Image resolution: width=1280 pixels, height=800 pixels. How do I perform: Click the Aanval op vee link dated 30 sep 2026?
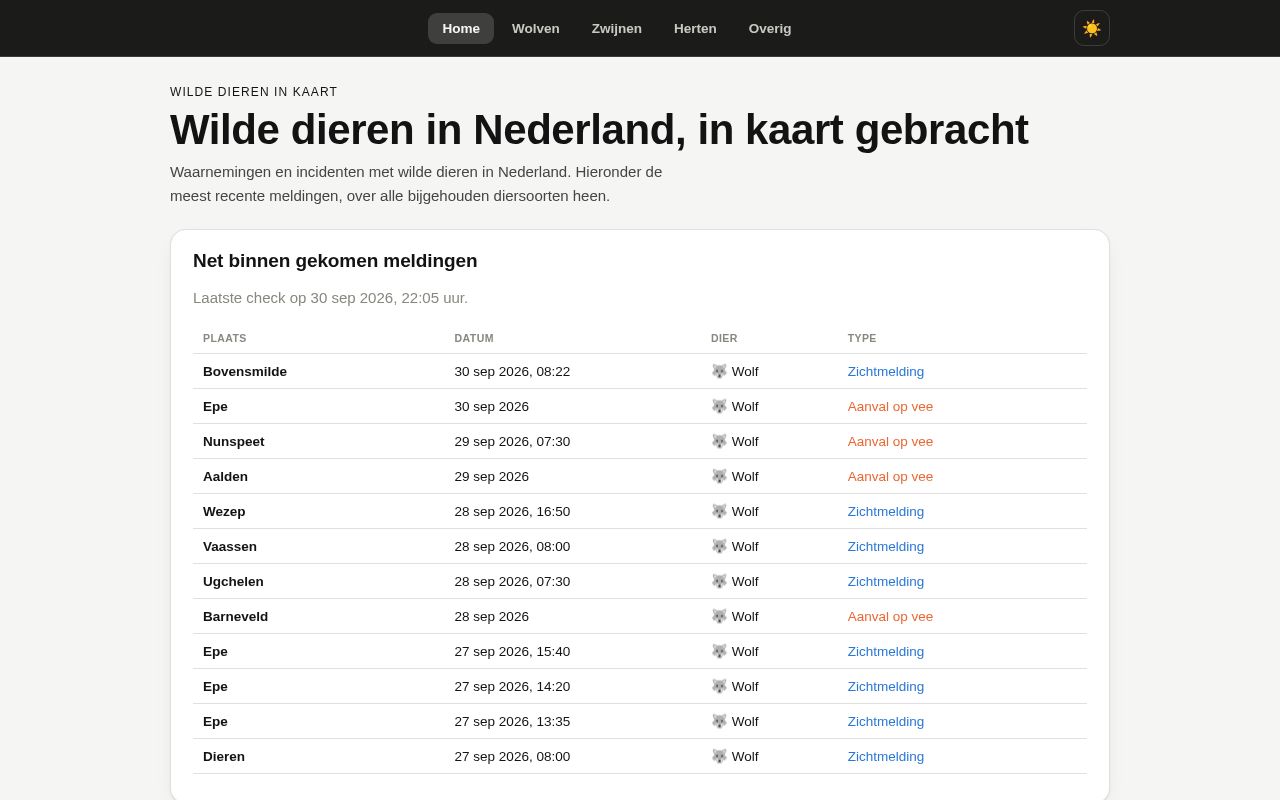coord(890,406)
